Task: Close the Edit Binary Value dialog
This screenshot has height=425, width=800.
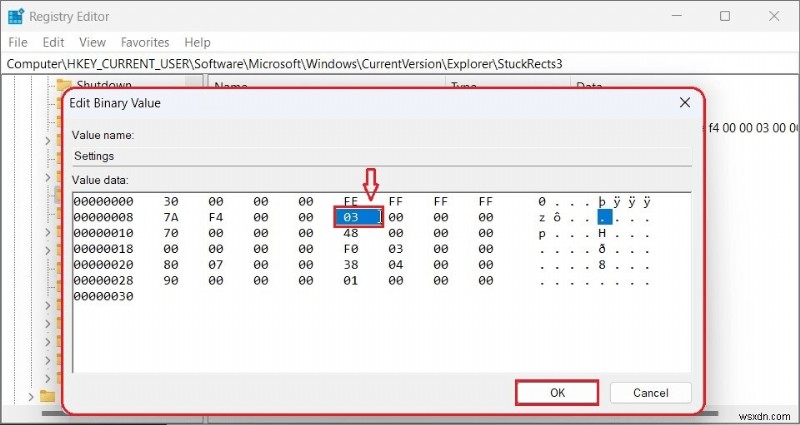Action: pyautogui.click(x=685, y=103)
